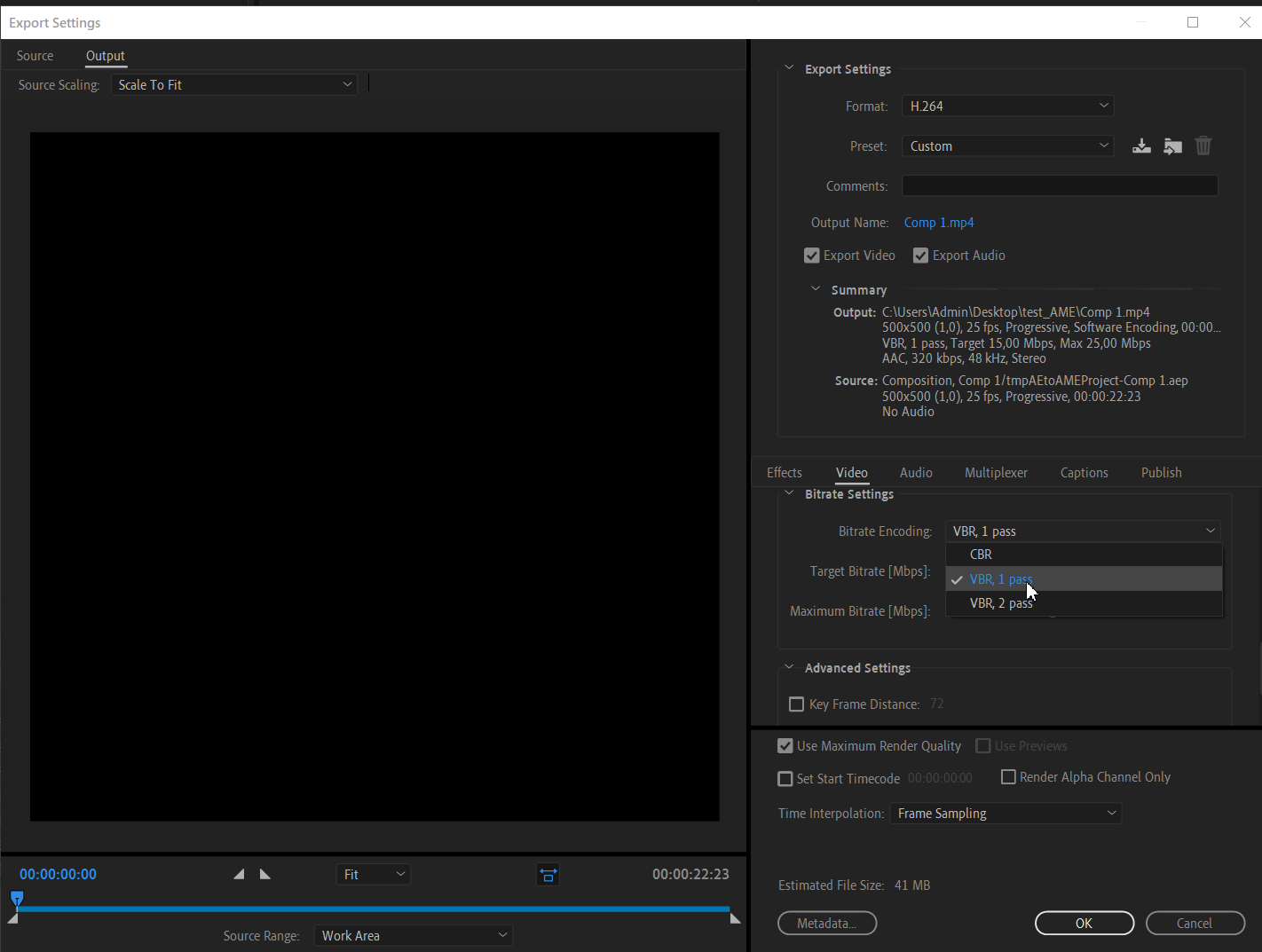Viewport: 1262px width, 952px height.
Task: Click the Key Frame Distance value 72
Action: pyautogui.click(x=937, y=704)
